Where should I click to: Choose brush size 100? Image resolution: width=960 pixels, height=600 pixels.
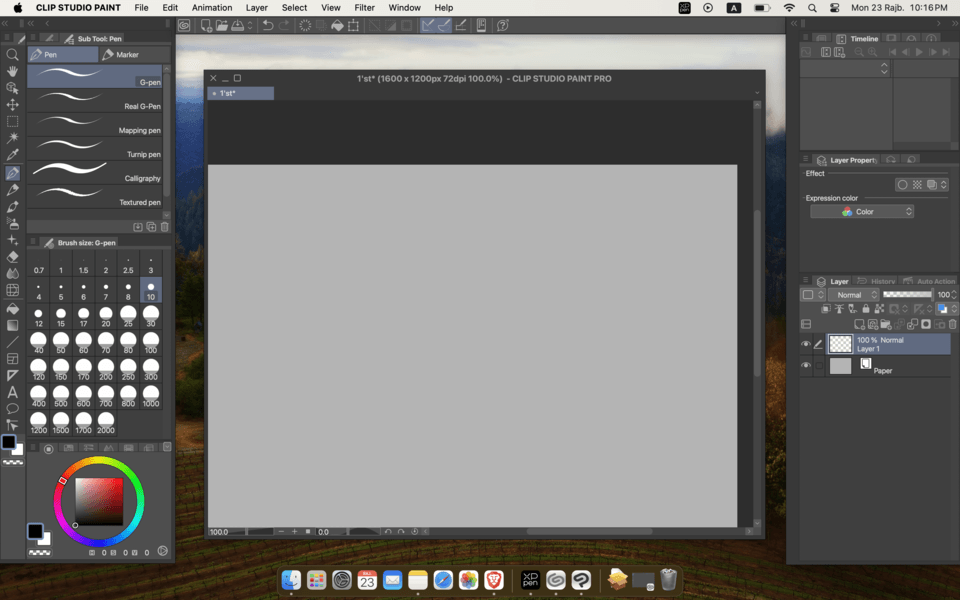(151, 343)
